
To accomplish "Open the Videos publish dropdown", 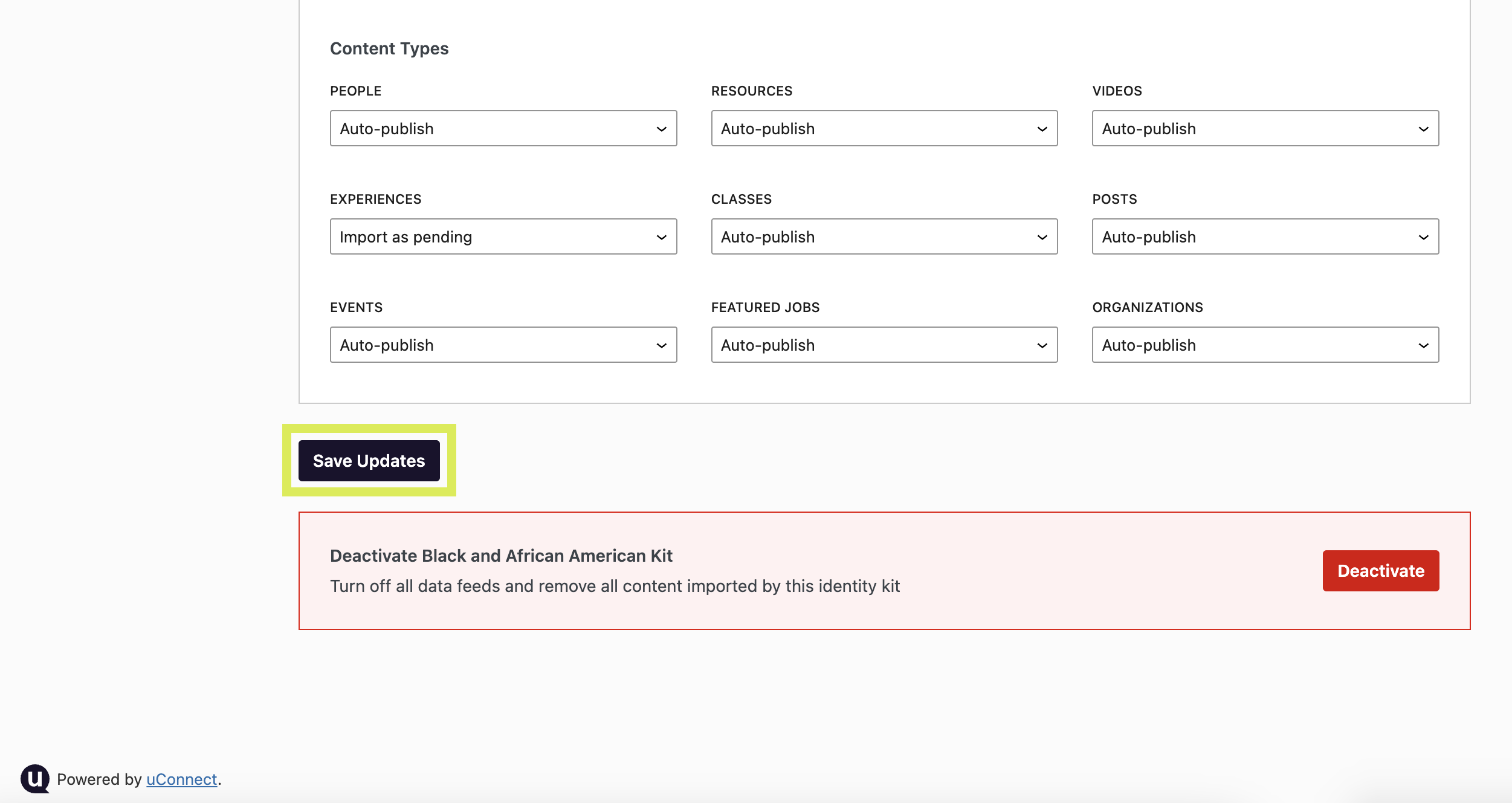I will tap(1264, 128).
